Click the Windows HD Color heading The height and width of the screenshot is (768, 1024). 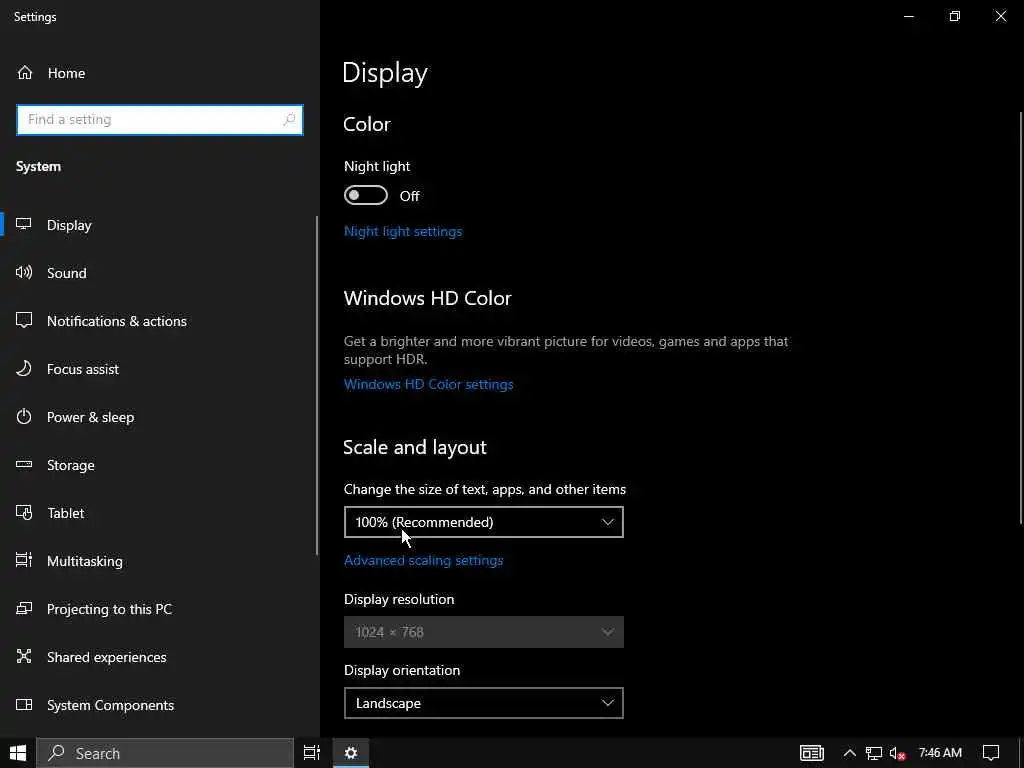[428, 298]
